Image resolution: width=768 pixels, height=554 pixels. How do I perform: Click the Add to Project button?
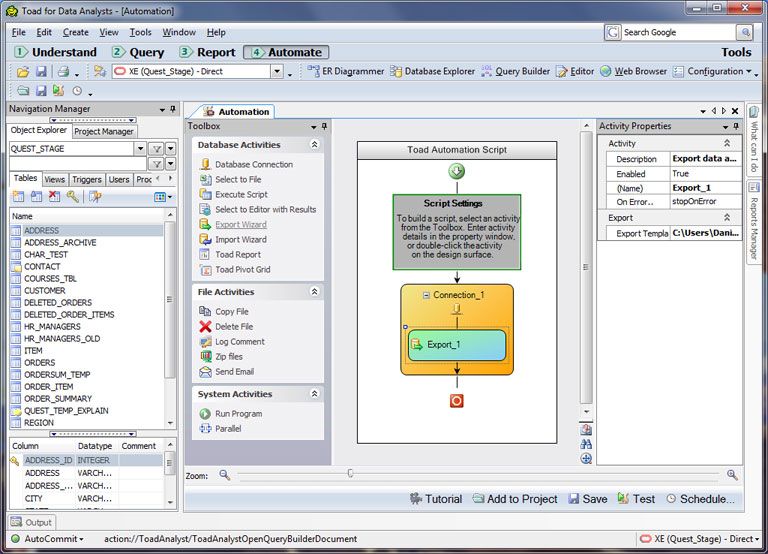515,499
